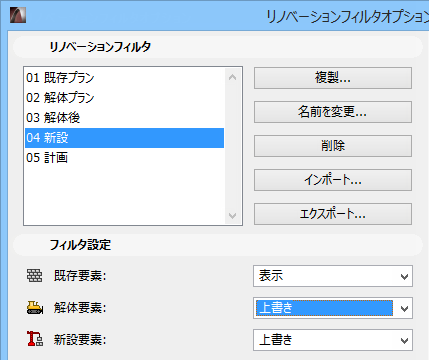This screenshot has height=360, width=429.
Task: Click the filter list scroll down arrow
Action: pyautogui.click(x=233, y=216)
